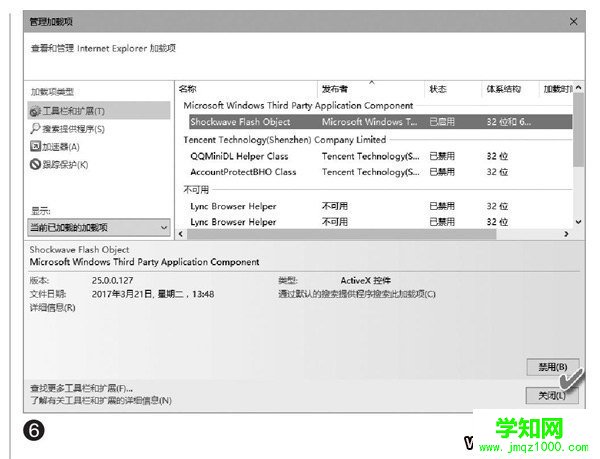Click the horizontal scrollbar left arrow
Image resolution: width=600 pixels, height=459 pixels.
(x=181, y=234)
